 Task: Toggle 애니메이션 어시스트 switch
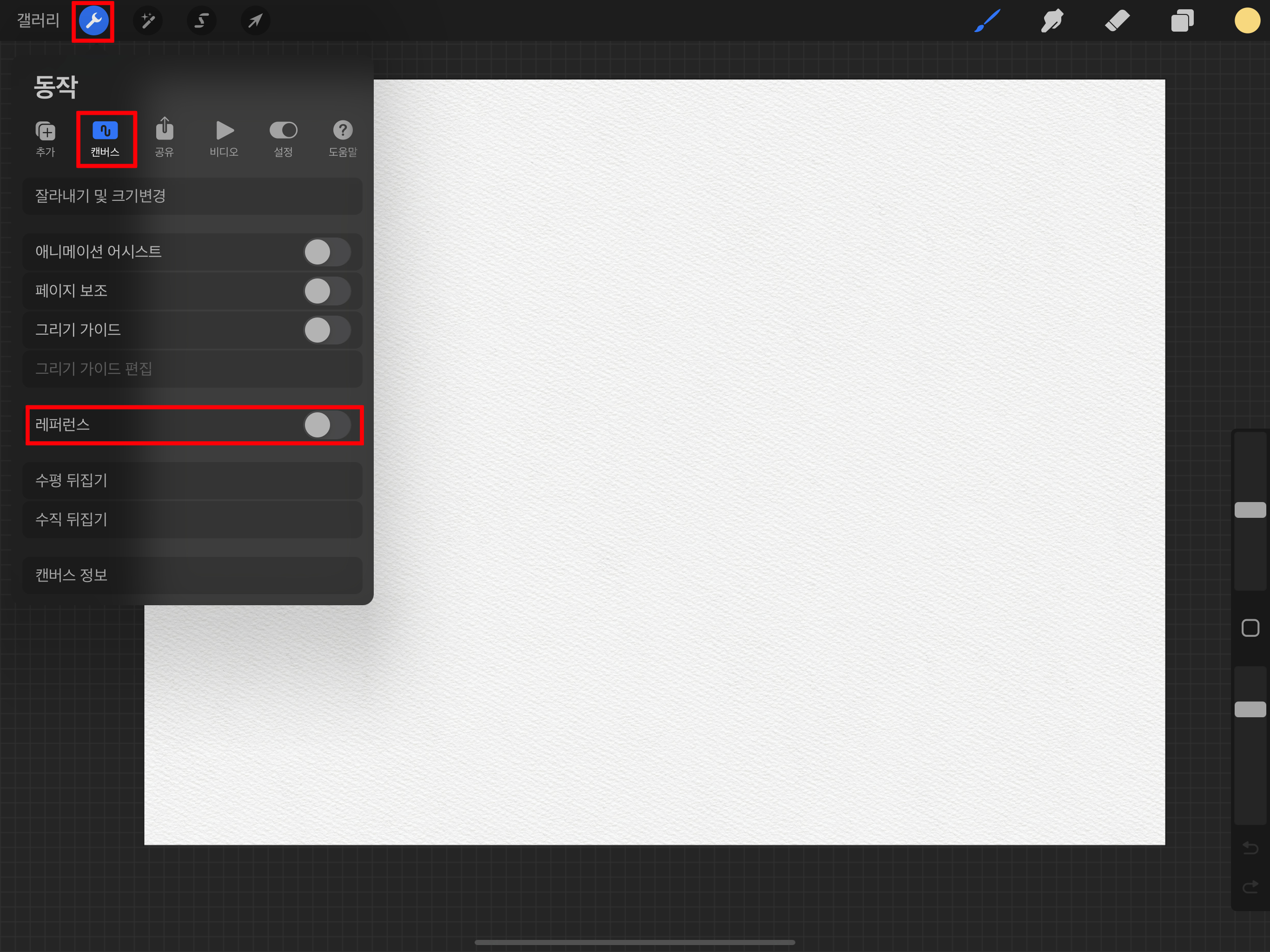pos(327,252)
